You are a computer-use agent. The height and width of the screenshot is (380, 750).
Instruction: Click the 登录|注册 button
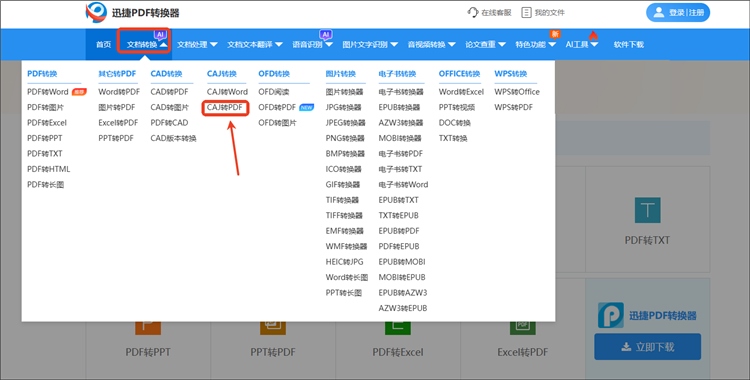(x=678, y=12)
